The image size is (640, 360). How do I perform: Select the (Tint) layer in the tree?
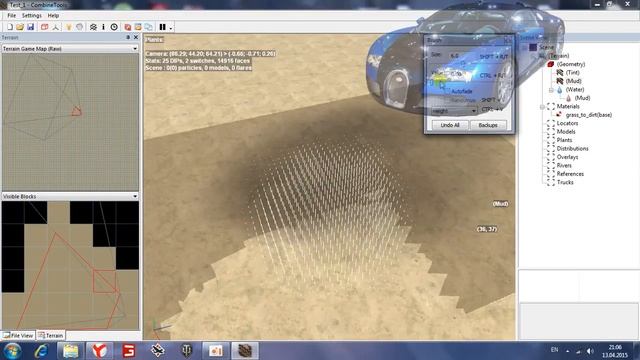(x=573, y=73)
